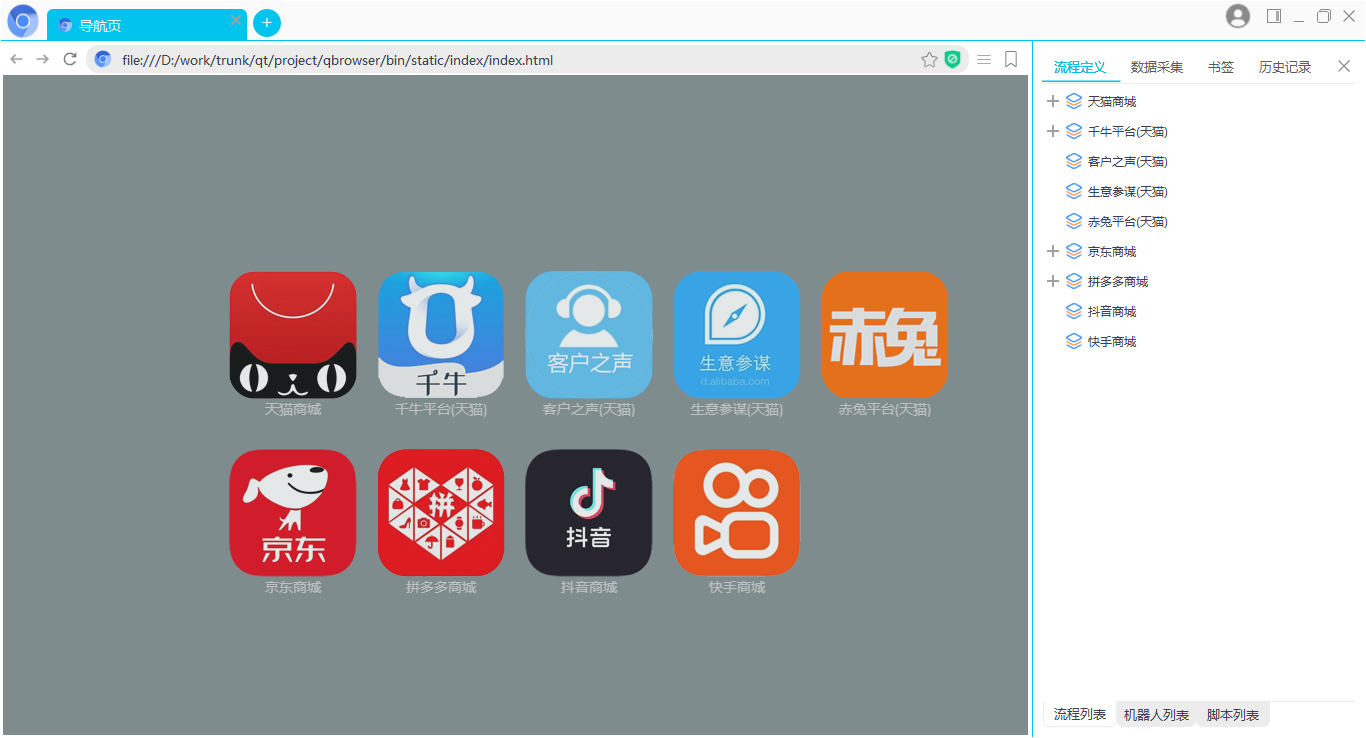Switch to the 流程定义 tab
This screenshot has height=738, width=1366.
pos(1080,67)
